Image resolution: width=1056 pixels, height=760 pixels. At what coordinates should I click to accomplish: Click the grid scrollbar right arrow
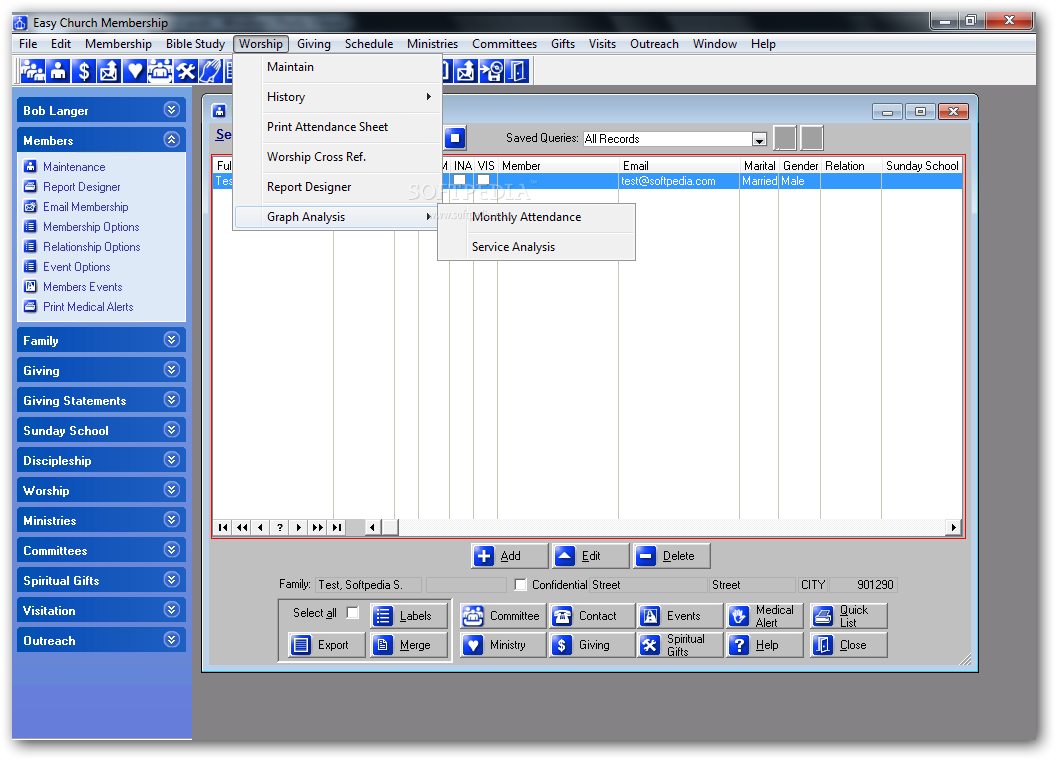tap(952, 528)
